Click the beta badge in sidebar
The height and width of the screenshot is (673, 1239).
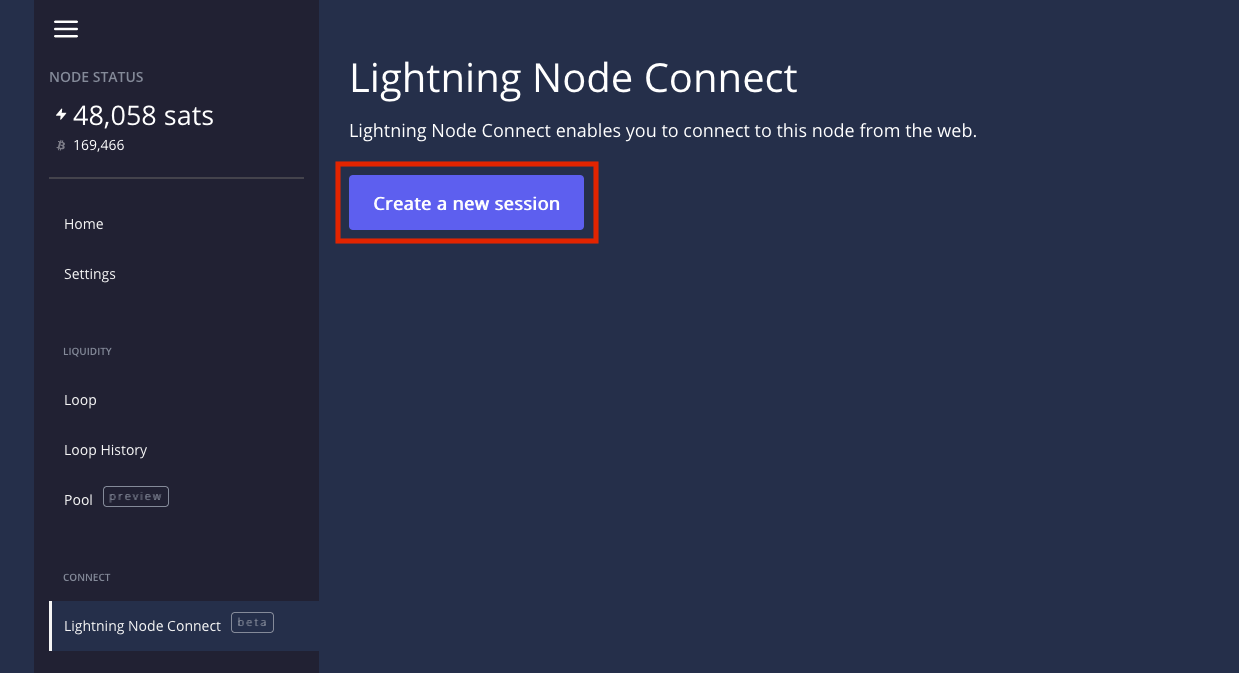click(x=252, y=623)
